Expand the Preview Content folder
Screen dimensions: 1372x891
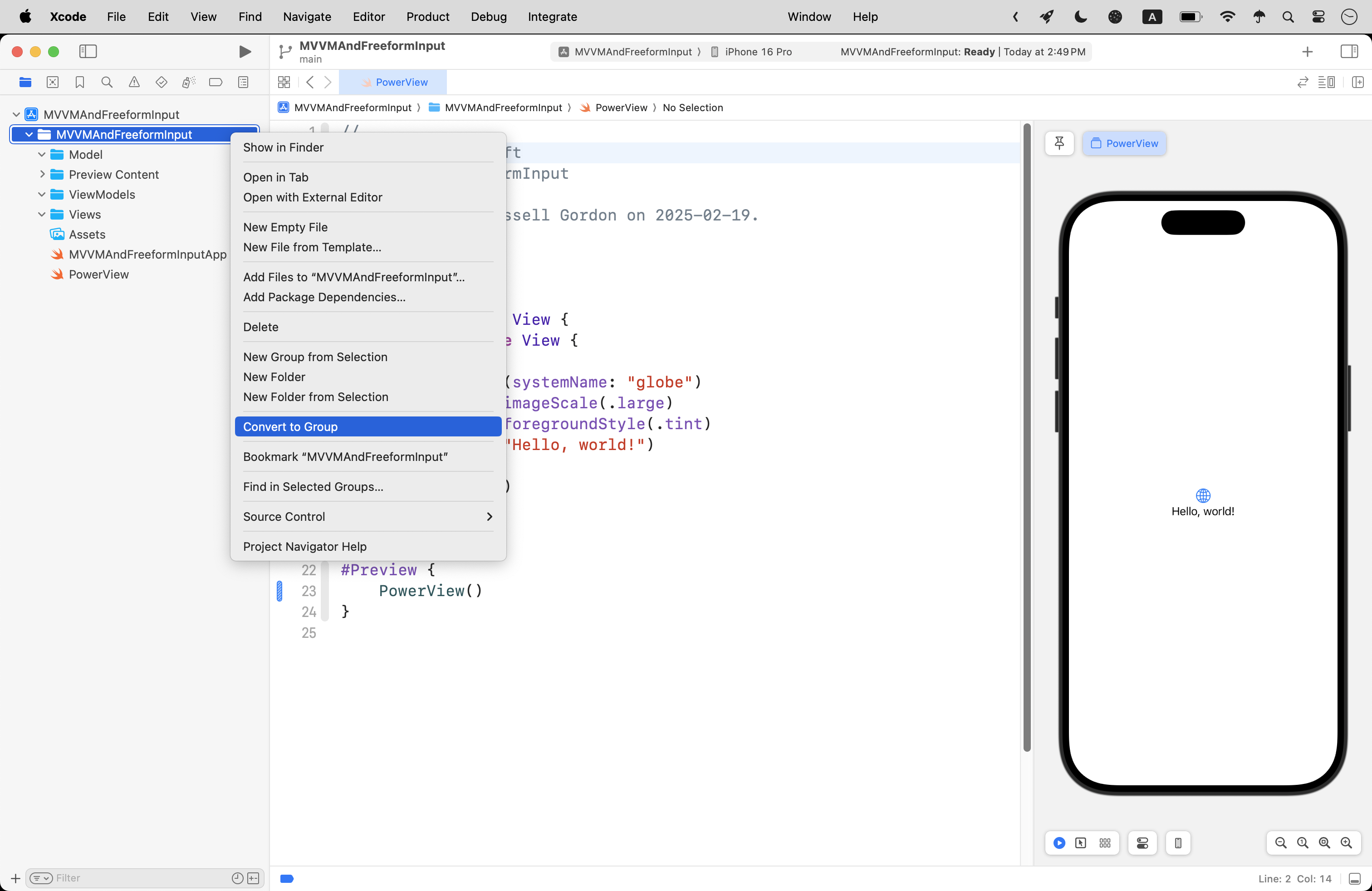[41, 174]
